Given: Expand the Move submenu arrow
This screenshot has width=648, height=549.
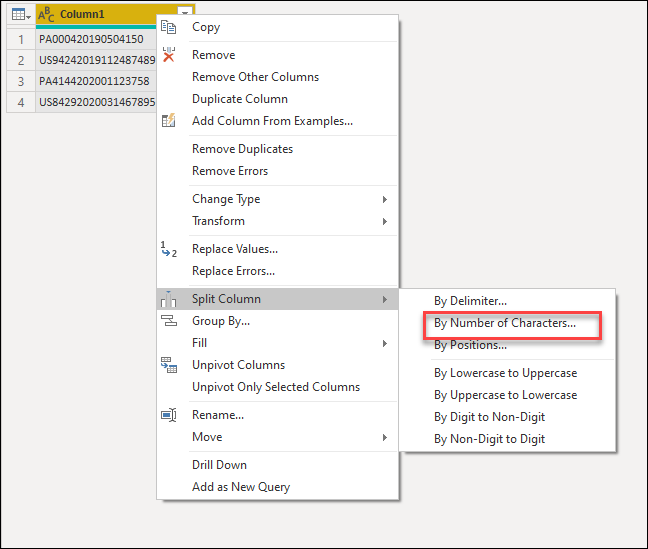Looking at the screenshot, I should click(x=385, y=437).
